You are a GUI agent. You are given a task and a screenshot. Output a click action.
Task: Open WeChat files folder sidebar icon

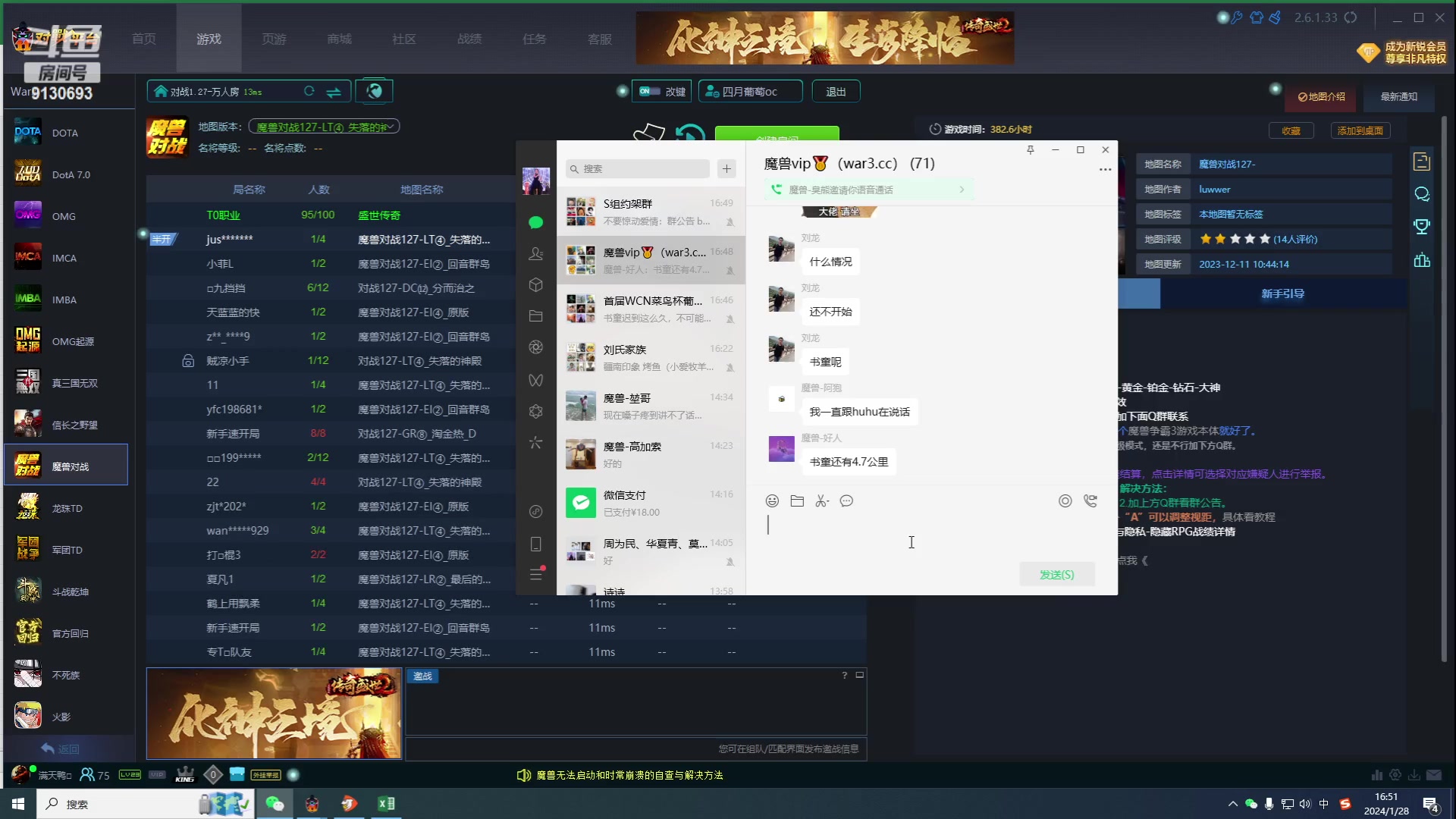pos(536,315)
